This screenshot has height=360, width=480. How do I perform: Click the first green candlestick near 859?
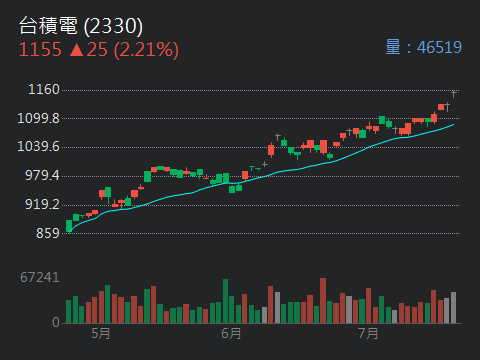click(69, 226)
